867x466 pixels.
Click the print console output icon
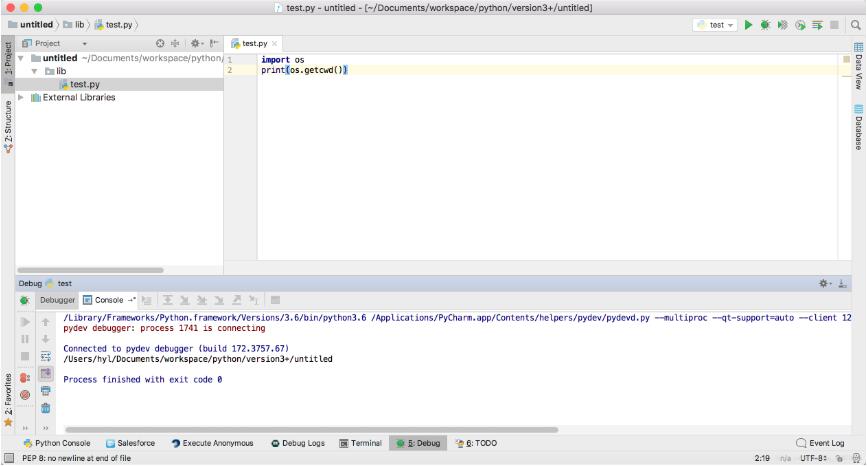(x=46, y=390)
